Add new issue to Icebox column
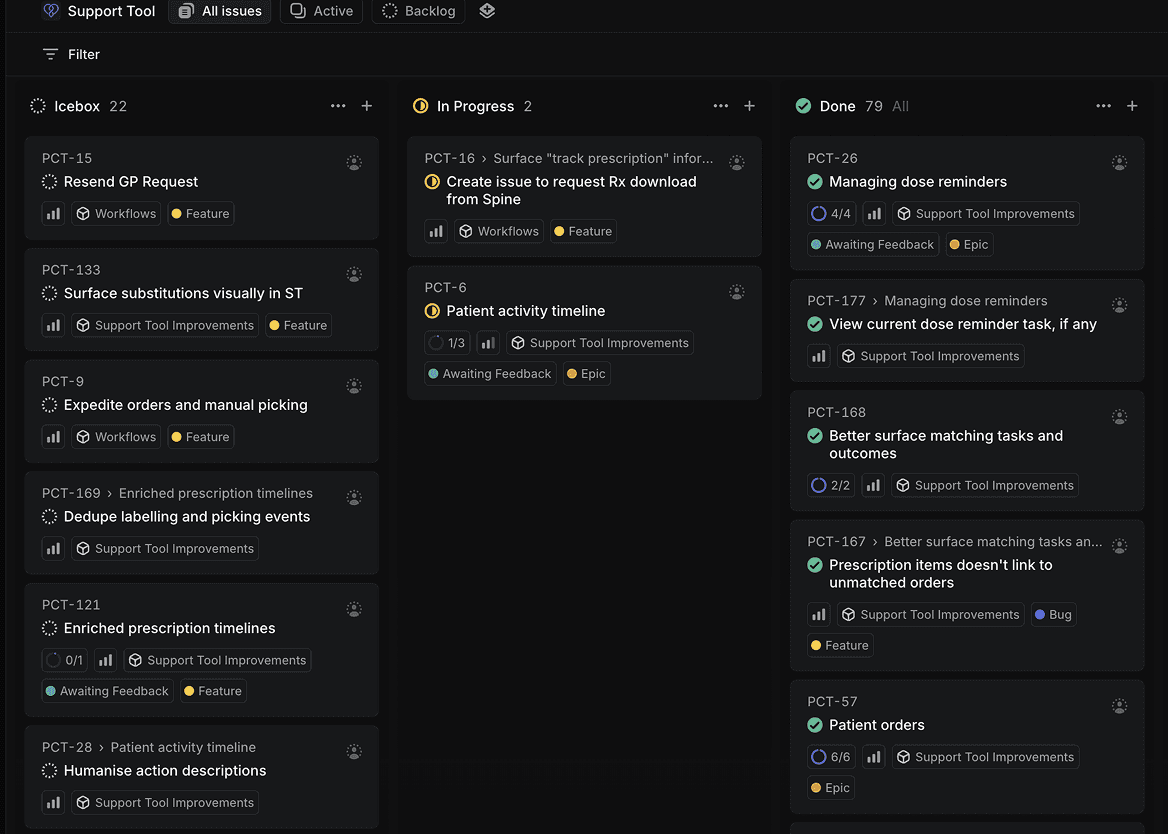Image resolution: width=1168 pixels, height=834 pixels. coord(366,106)
